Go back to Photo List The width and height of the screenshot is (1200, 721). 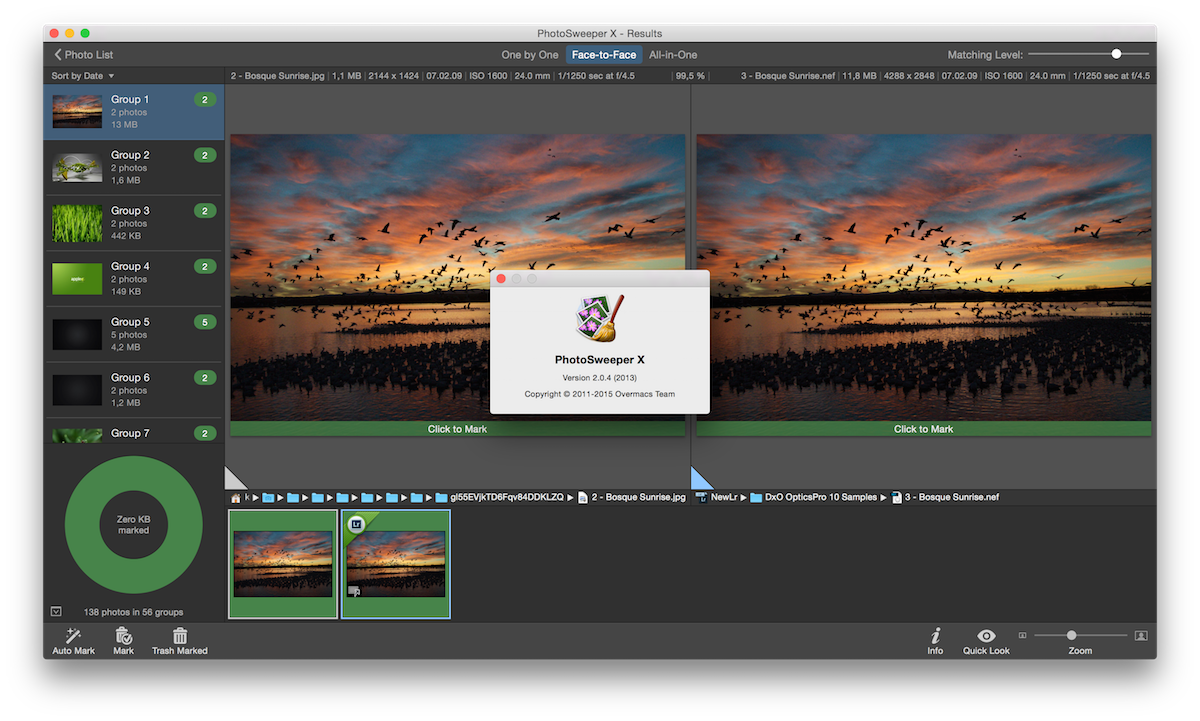pyautogui.click(x=84, y=55)
